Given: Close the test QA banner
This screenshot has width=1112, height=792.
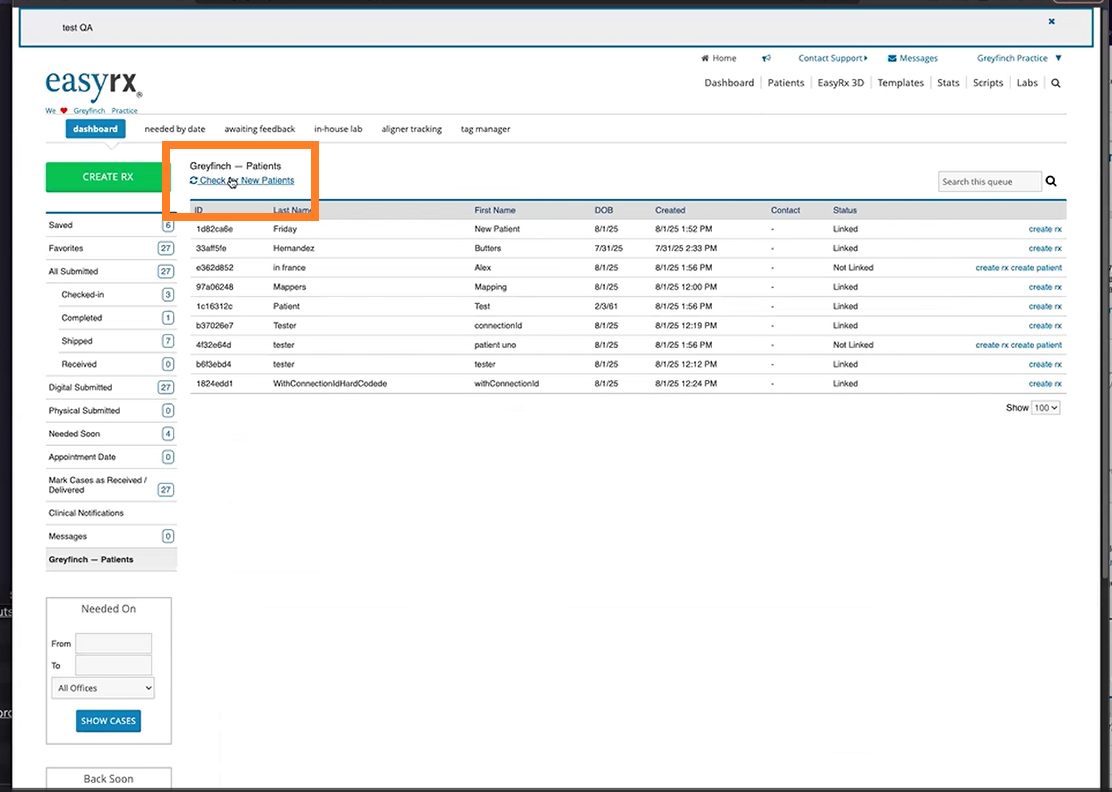Looking at the screenshot, I should [1052, 21].
